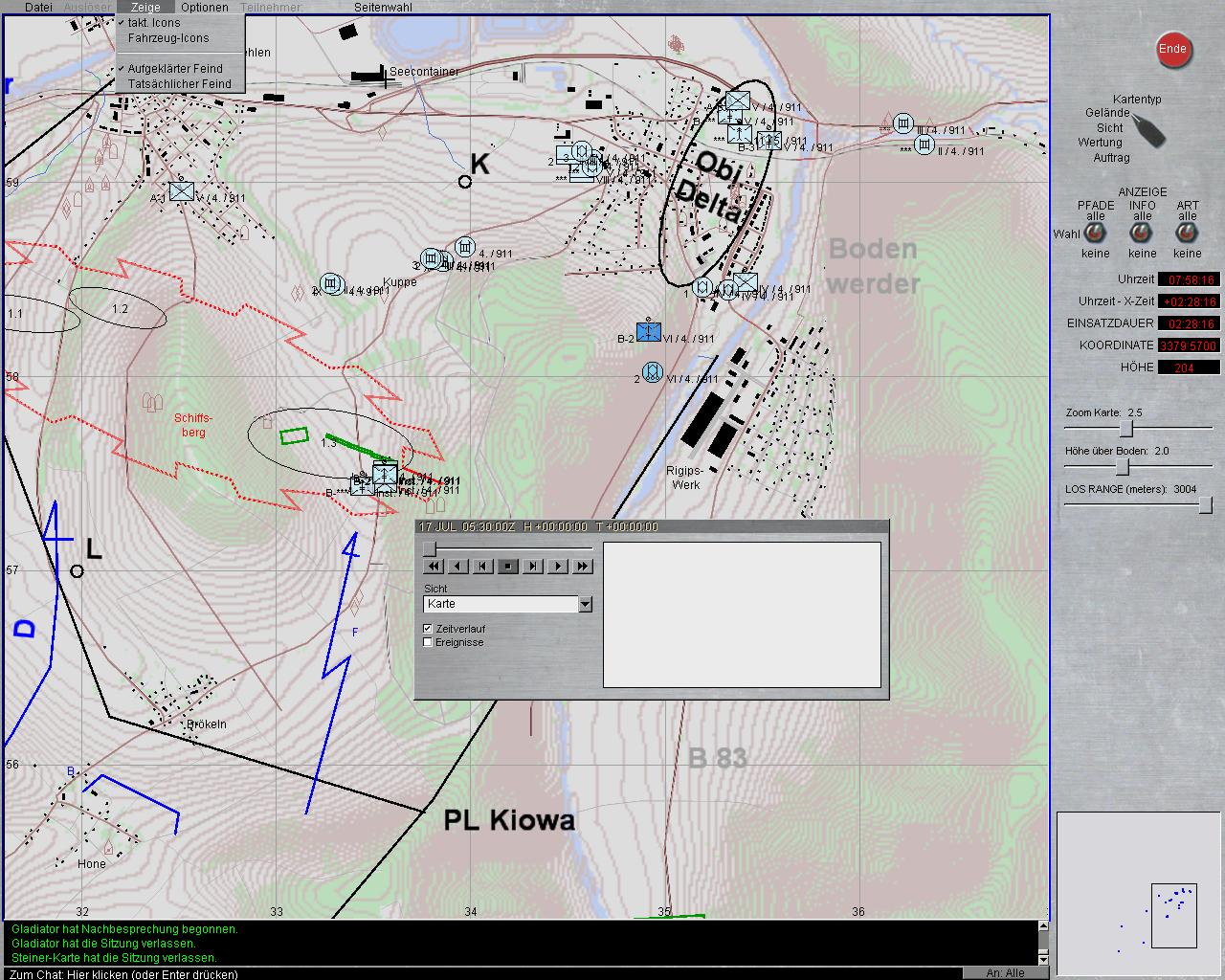
Task: Click the stop playback button
Action: 508,567
